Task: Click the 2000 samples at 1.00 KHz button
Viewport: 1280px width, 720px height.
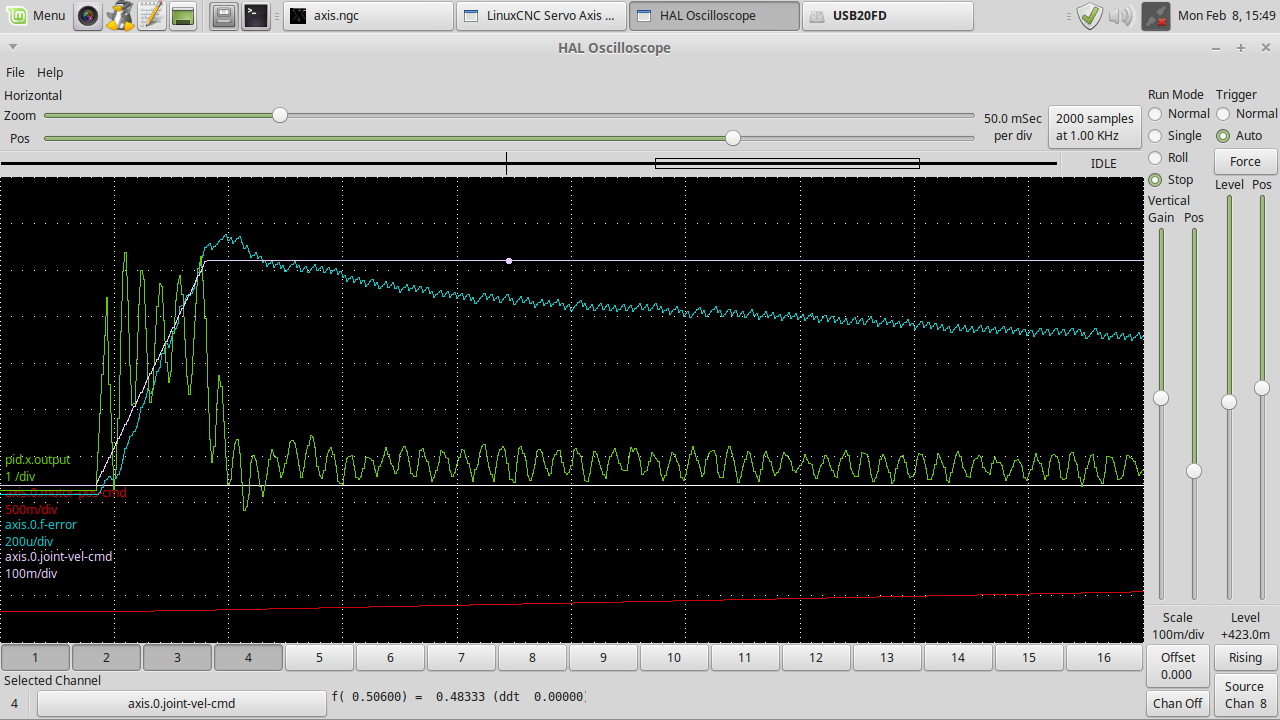Action: 1094,126
